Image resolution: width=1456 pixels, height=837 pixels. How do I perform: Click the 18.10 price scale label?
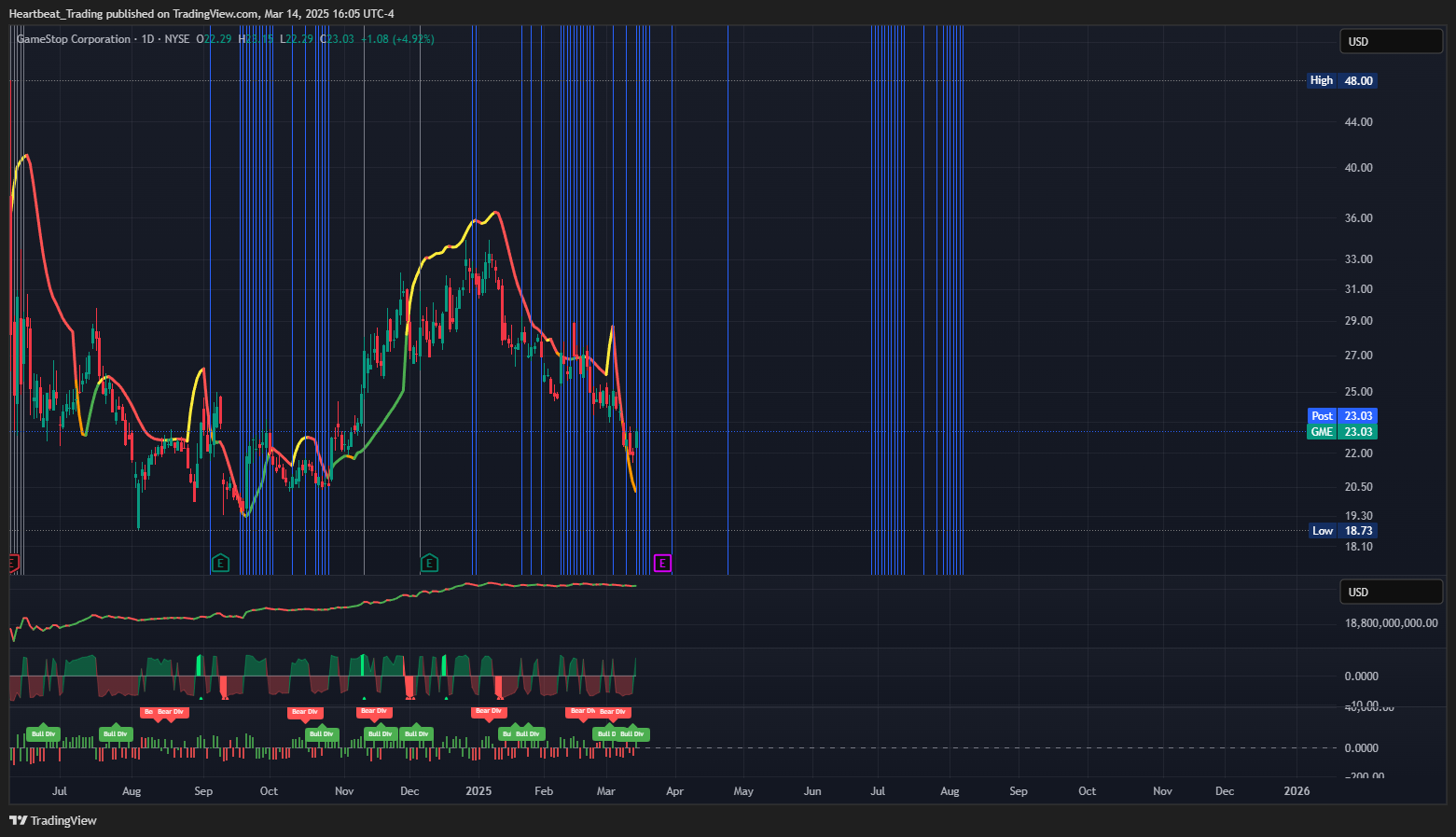point(1358,546)
